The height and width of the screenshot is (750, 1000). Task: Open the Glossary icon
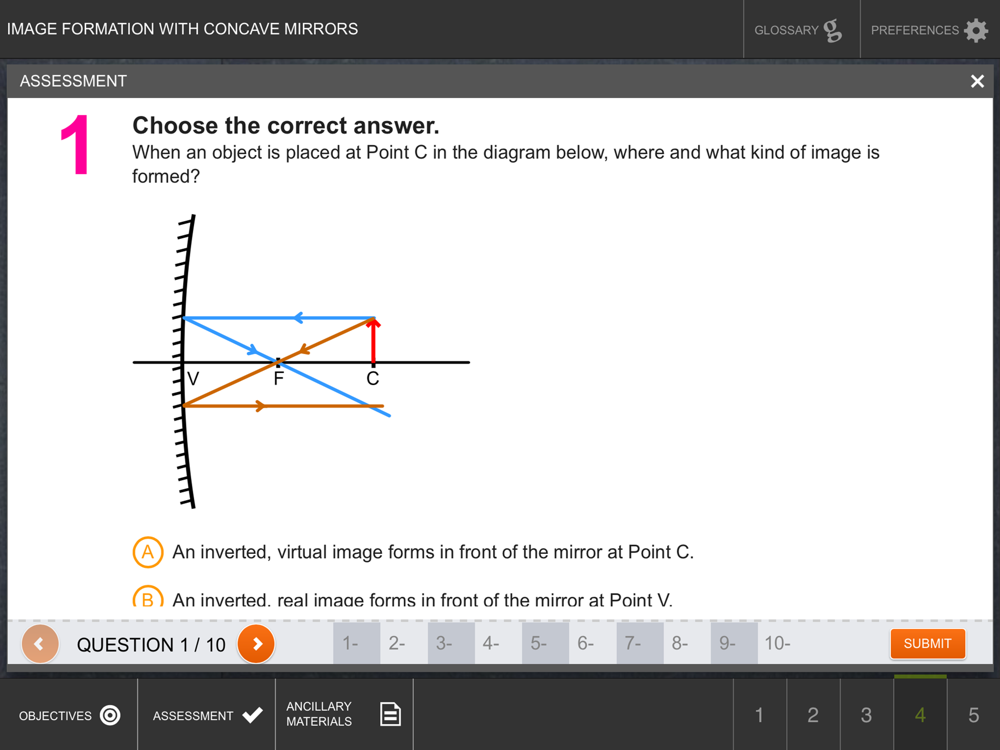[832, 30]
